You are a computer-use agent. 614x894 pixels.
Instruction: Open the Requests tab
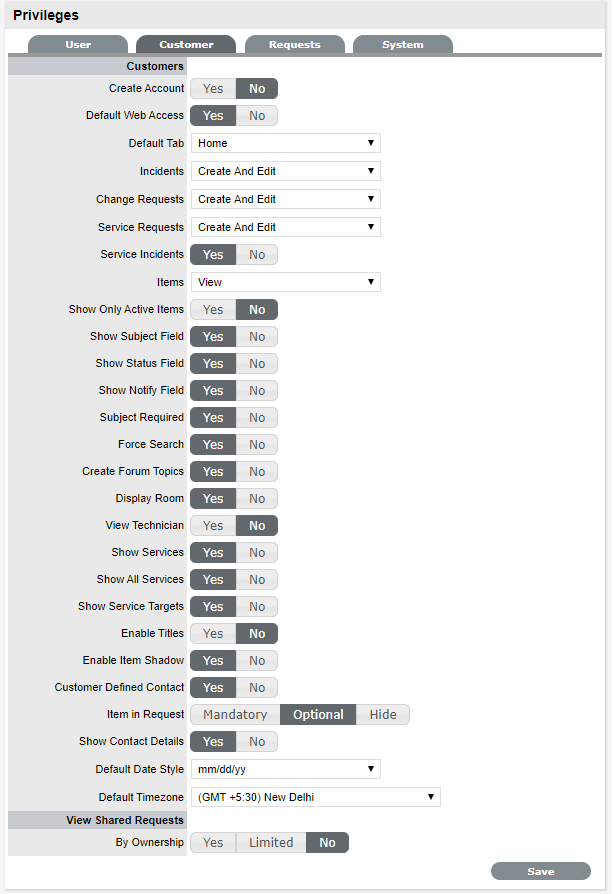(x=294, y=45)
